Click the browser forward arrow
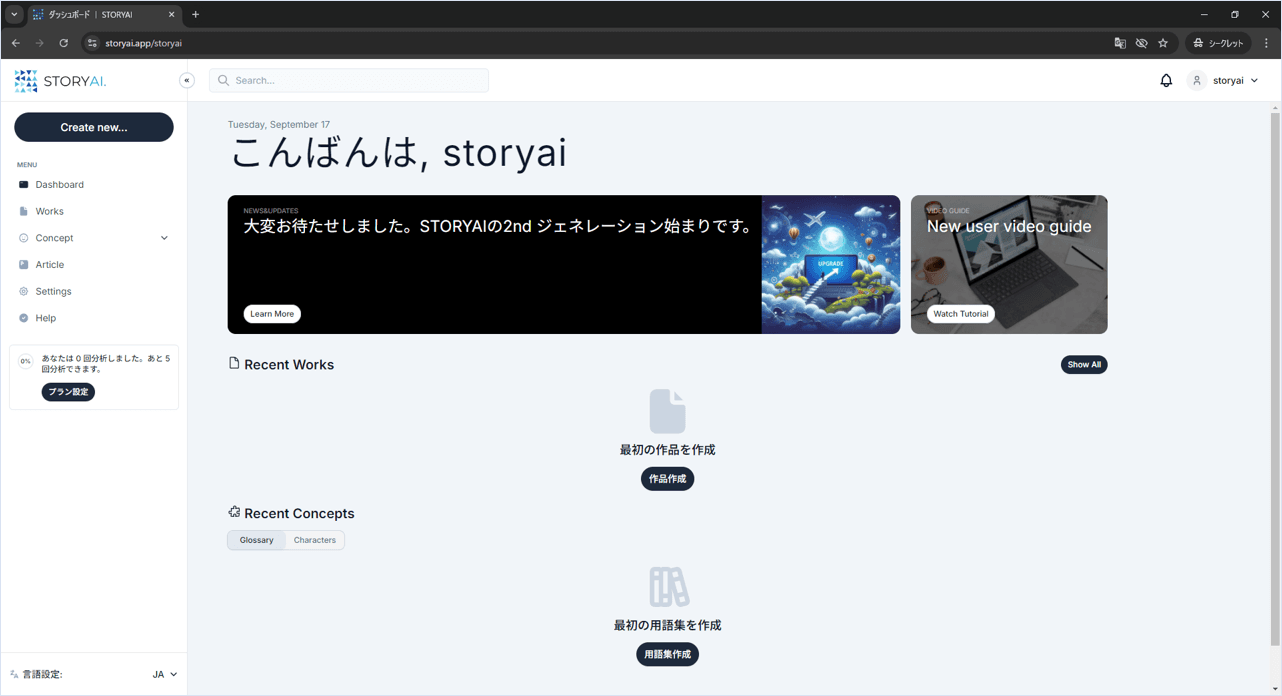1282x696 pixels. (x=40, y=43)
